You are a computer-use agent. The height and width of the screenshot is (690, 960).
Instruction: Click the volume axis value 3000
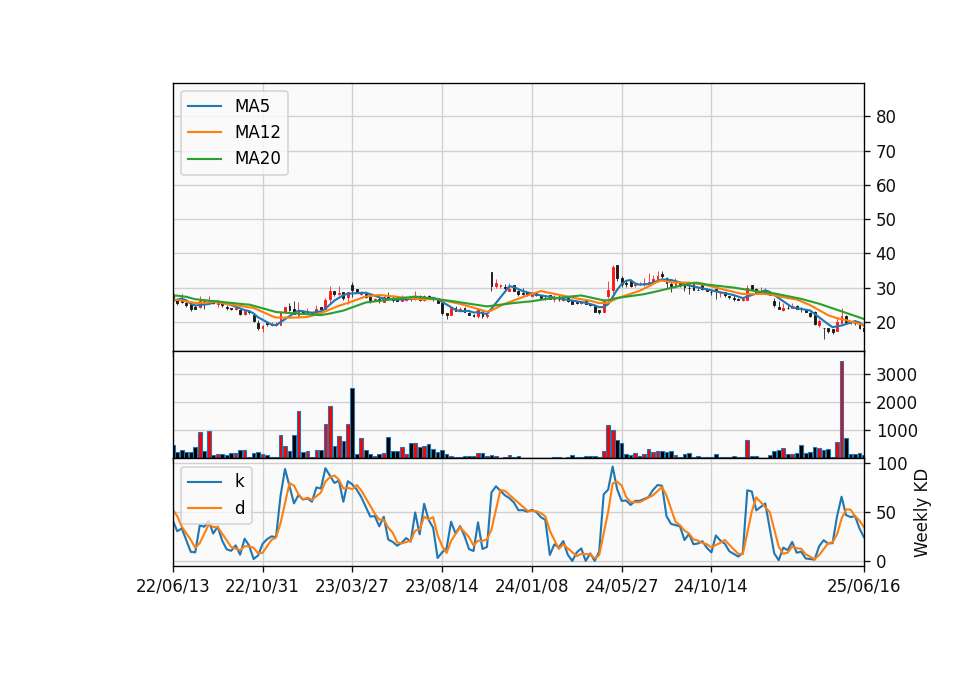896,375
